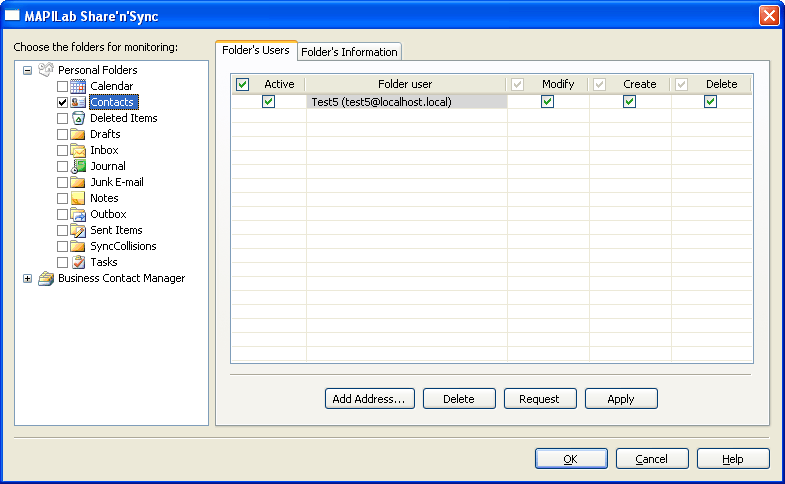Check the Drafts folder checkbox
The image size is (785, 484).
[62, 135]
